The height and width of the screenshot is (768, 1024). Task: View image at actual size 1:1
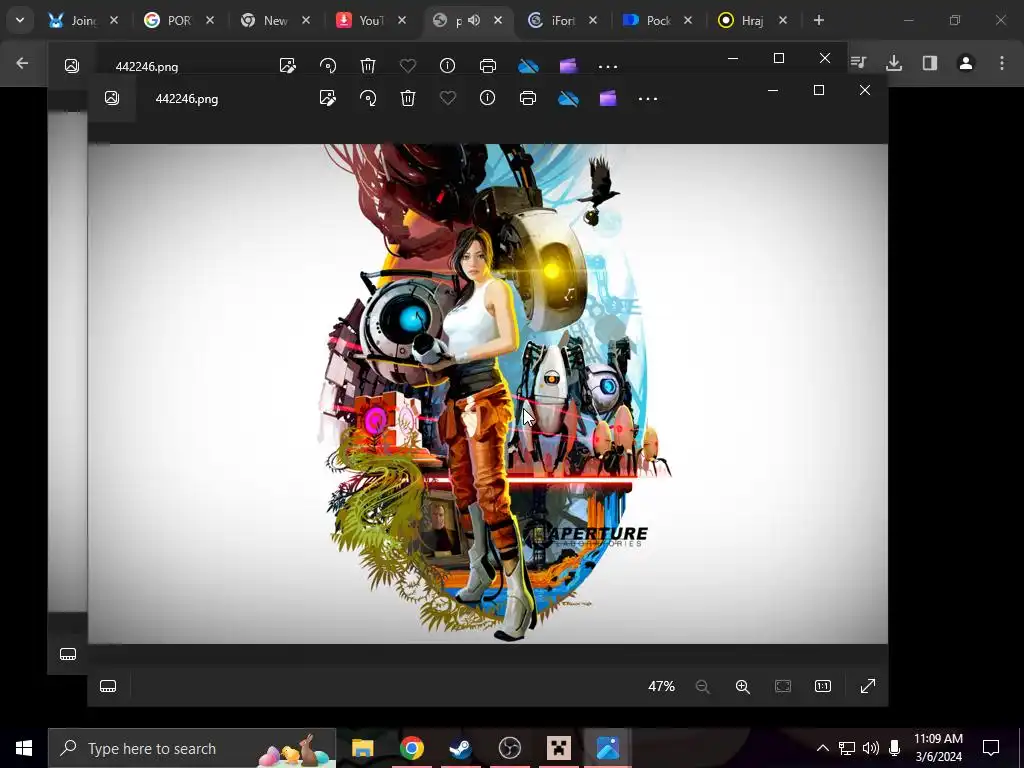point(823,686)
